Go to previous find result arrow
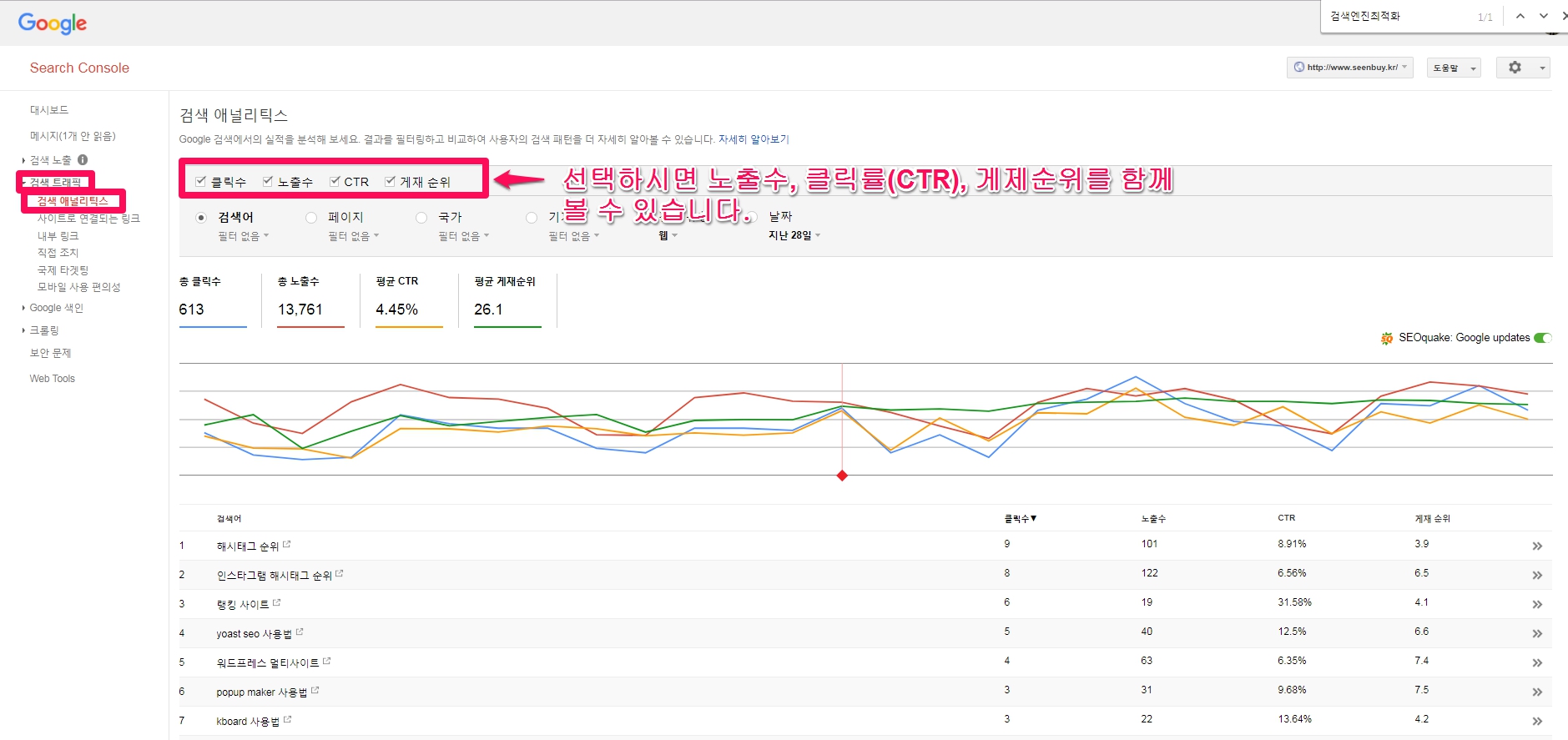Viewport: 1568px width, 740px height. (1520, 16)
